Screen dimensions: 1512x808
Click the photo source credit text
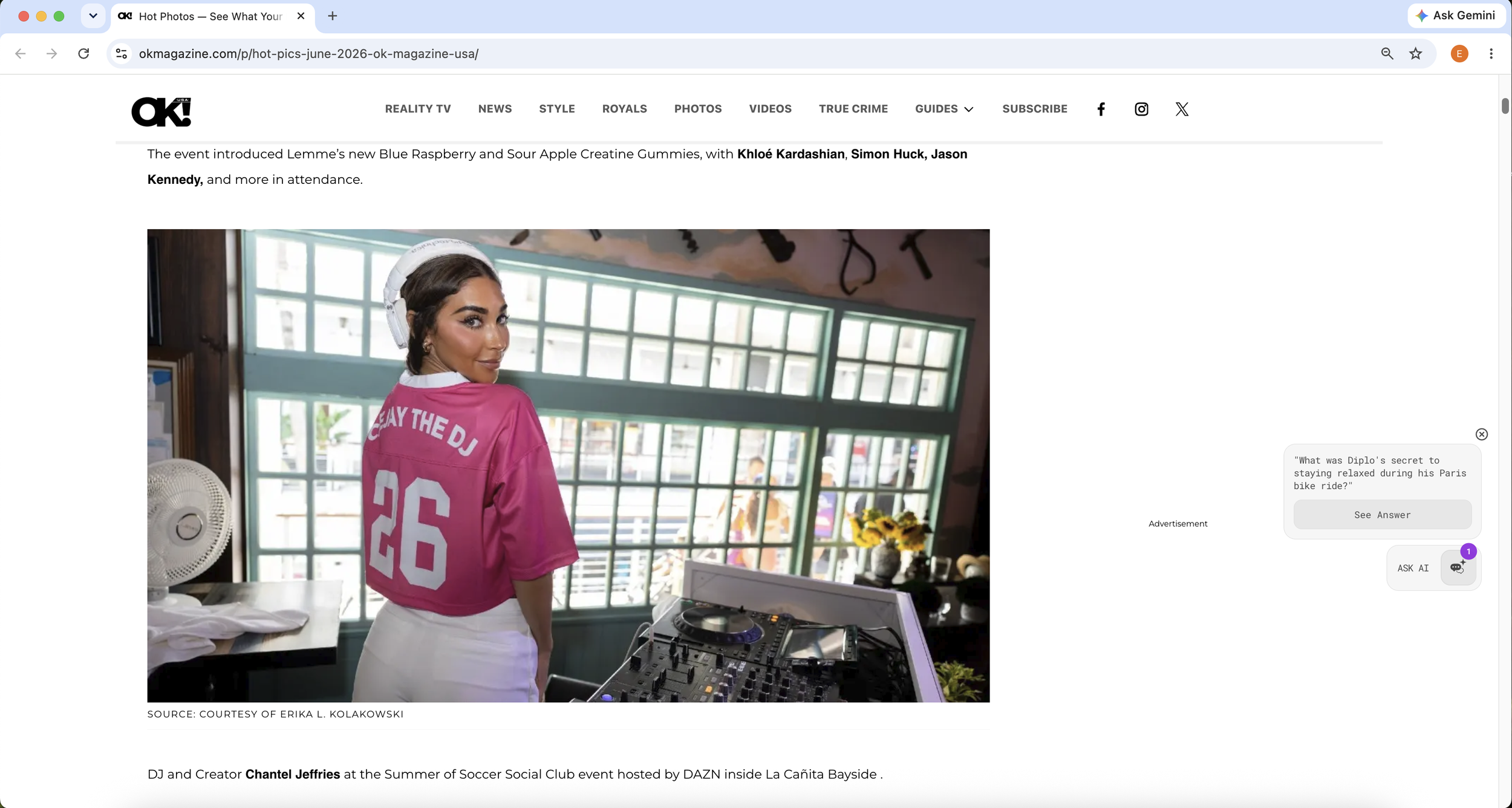tap(275, 714)
